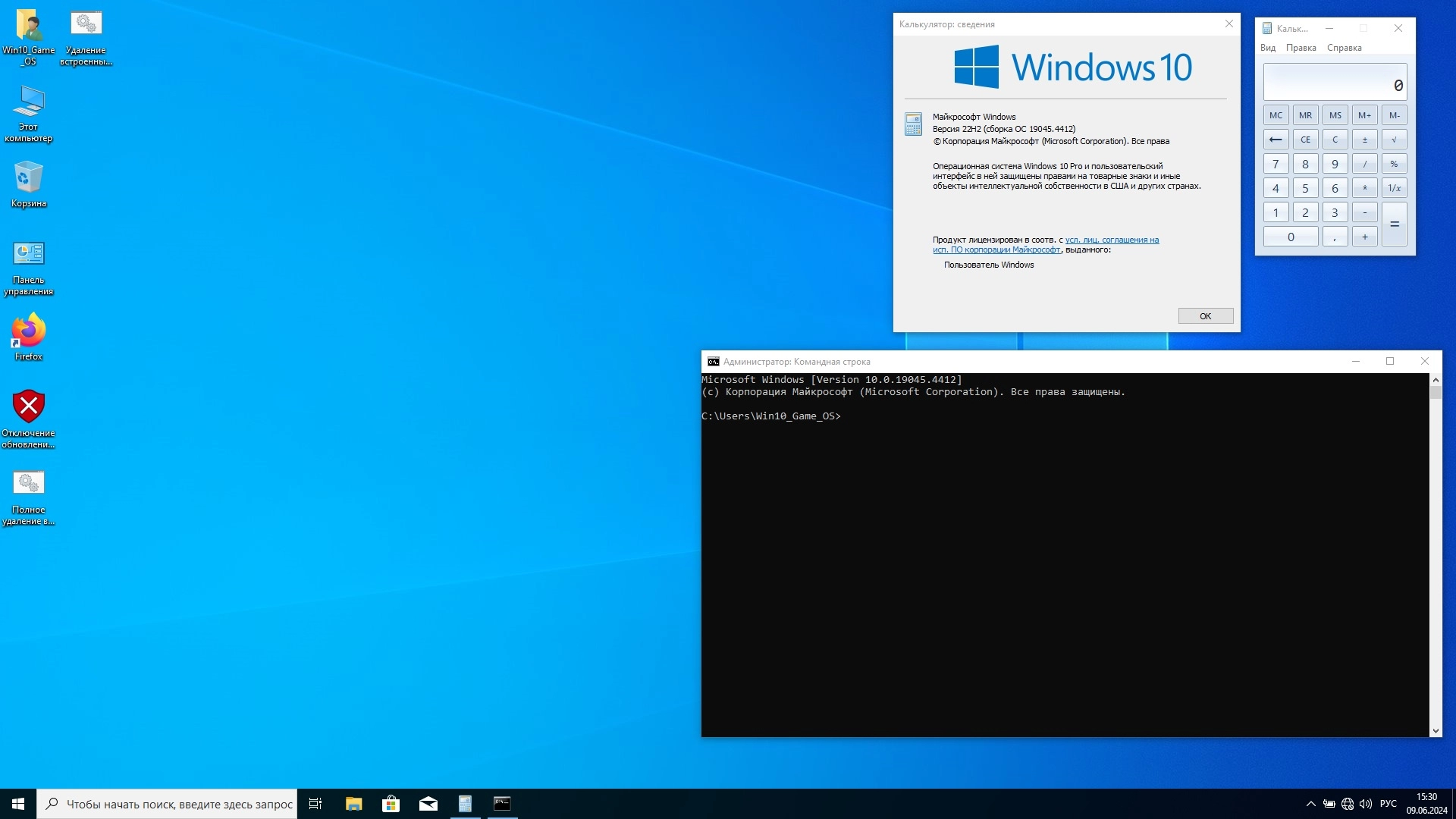1456x819 pixels.
Task: Click the Отключение обновлений shield icon
Action: [x=29, y=407]
